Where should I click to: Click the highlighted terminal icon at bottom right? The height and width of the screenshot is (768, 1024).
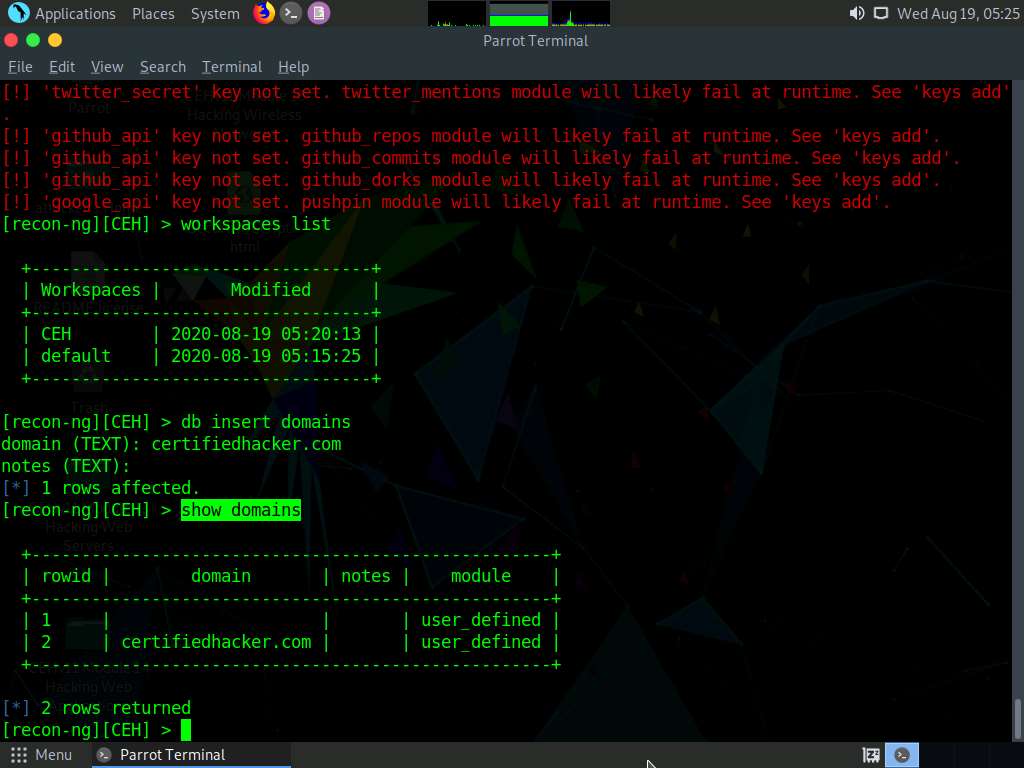[x=902, y=755]
